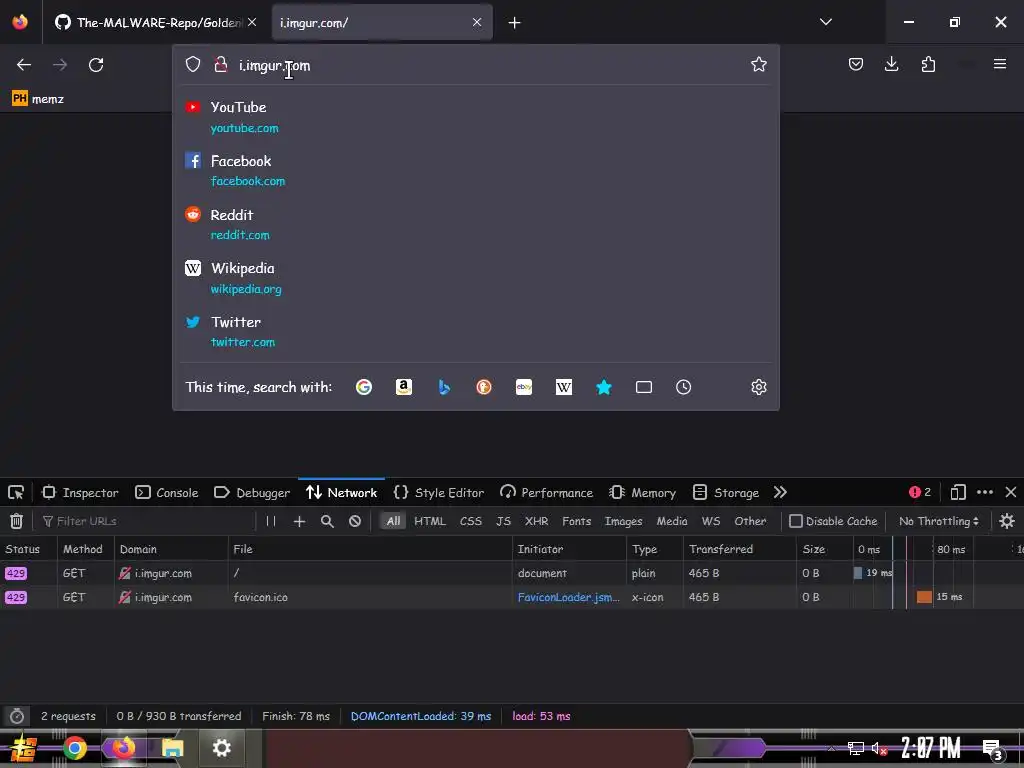Search this time with Google icon
Viewport: 1024px width, 768px height.
tap(364, 387)
